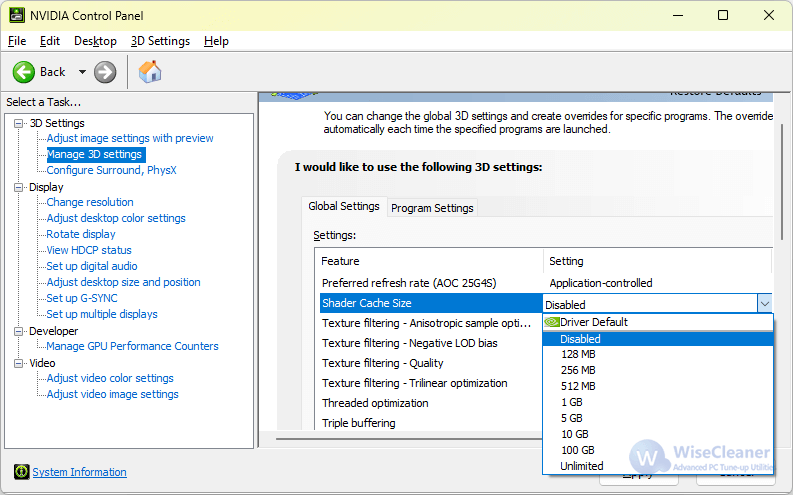Click the gray Forward arrow icon

coord(105,72)
